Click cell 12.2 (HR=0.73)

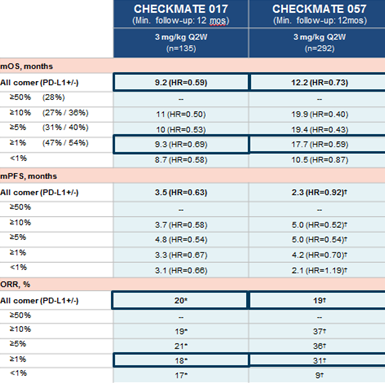317,82
